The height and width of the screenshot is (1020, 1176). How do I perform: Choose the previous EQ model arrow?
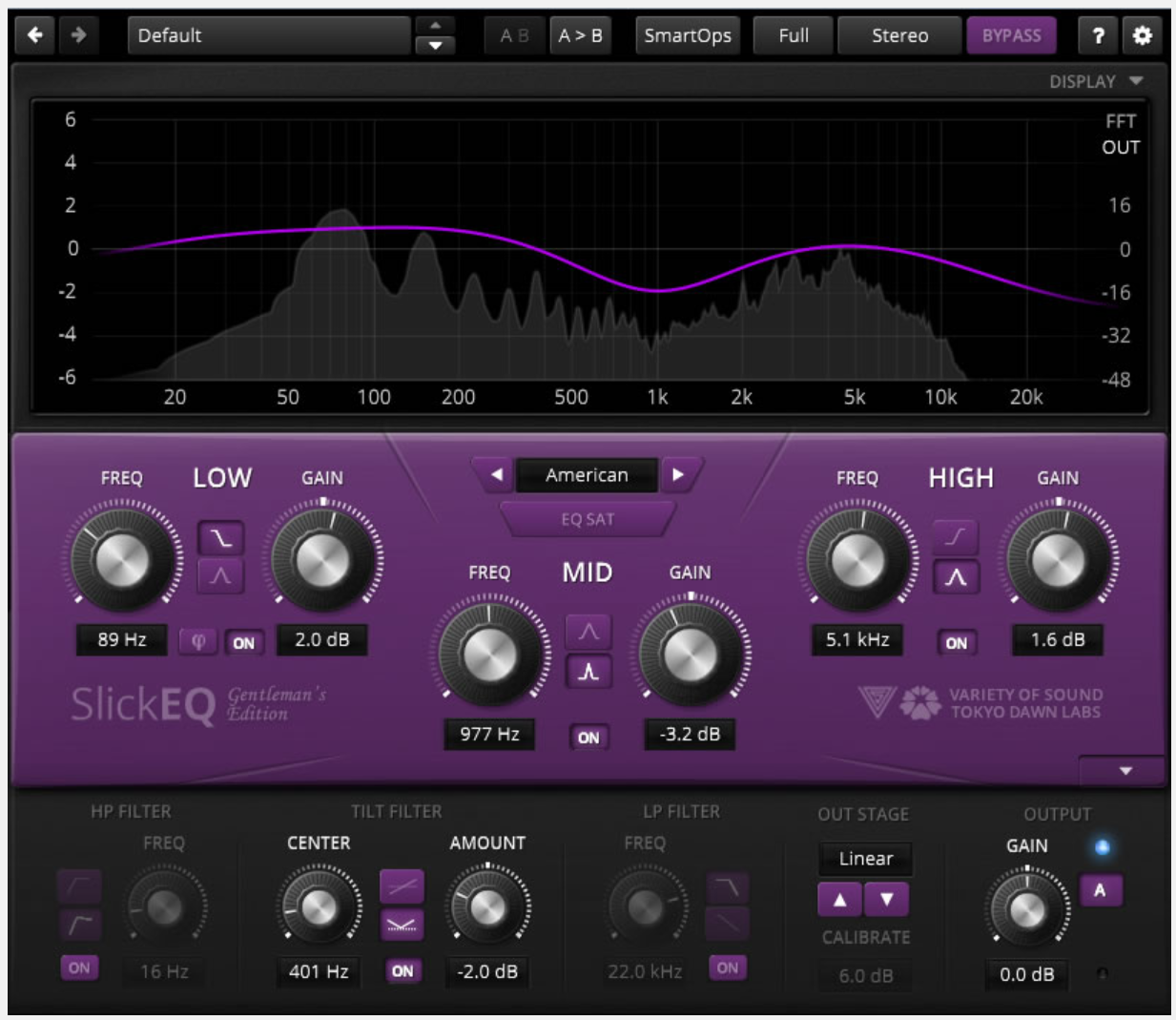(496, 474)
